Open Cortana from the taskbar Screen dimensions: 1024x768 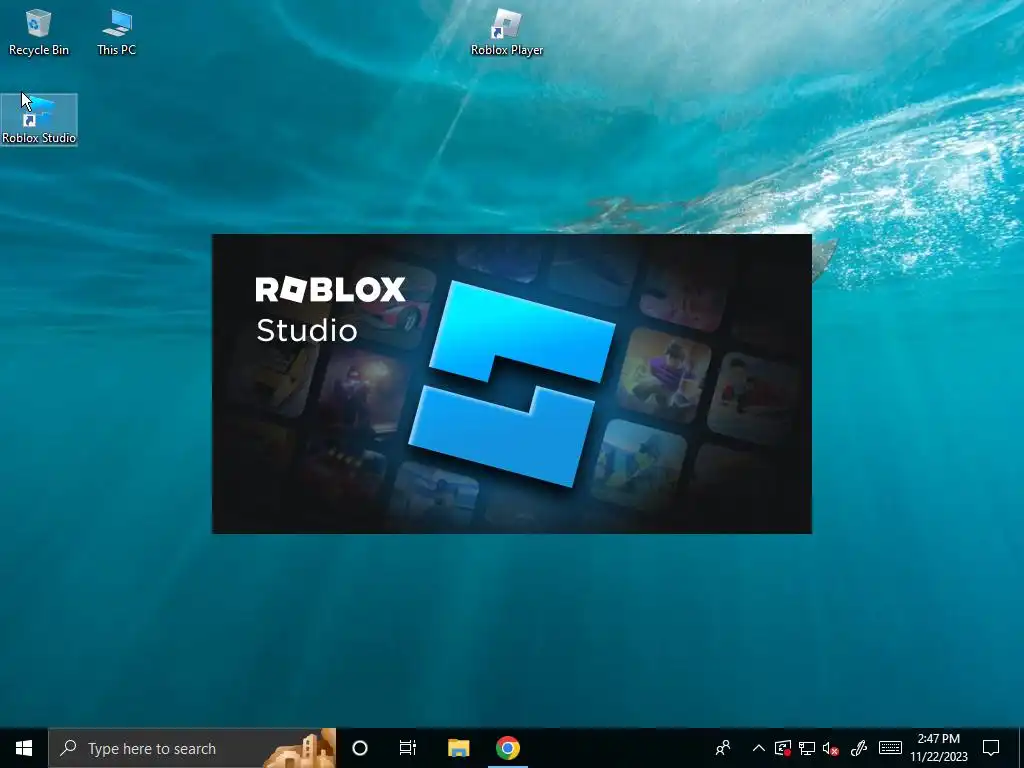[x=360, y=748]
